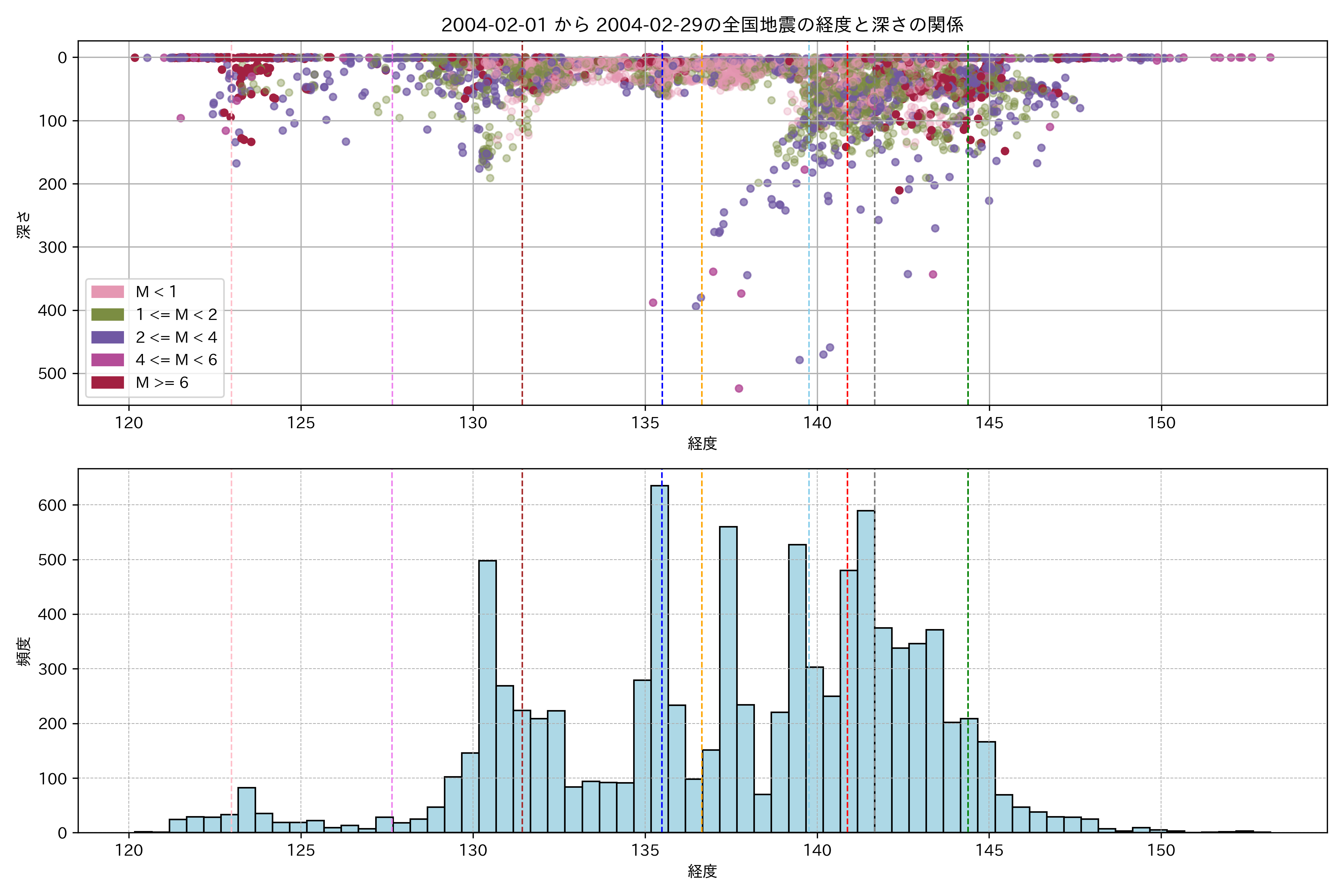Click the legend text '2 <= M < 4'
Image resolution: width=1344 pixels, height=896 pixels.
(x=176, y=337)
